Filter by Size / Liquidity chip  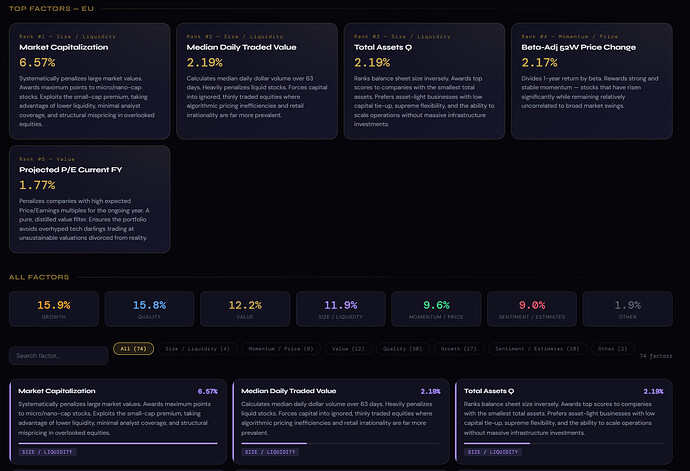197,349
